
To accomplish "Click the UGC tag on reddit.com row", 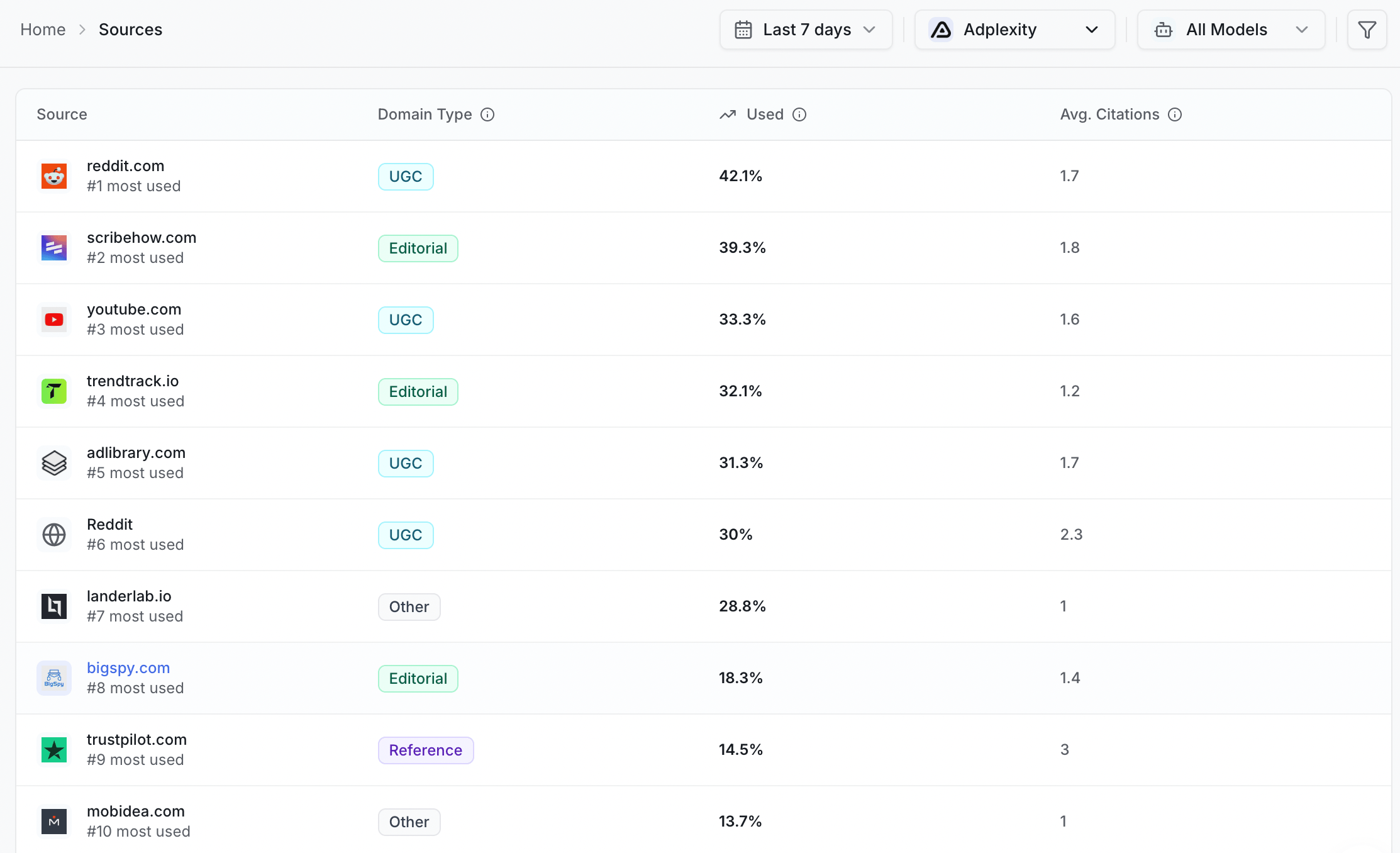I will pos(406,177).
